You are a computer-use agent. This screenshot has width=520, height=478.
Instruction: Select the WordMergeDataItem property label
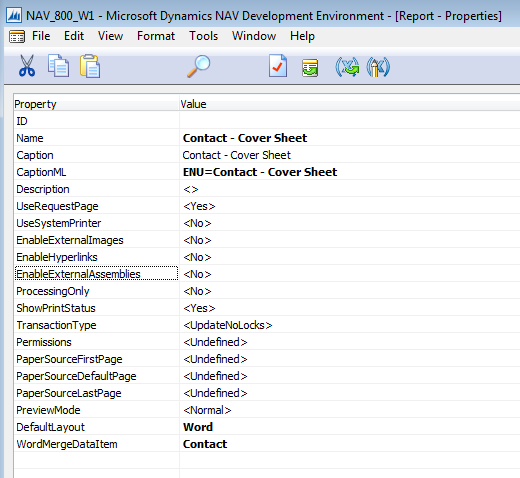point(67,444)
